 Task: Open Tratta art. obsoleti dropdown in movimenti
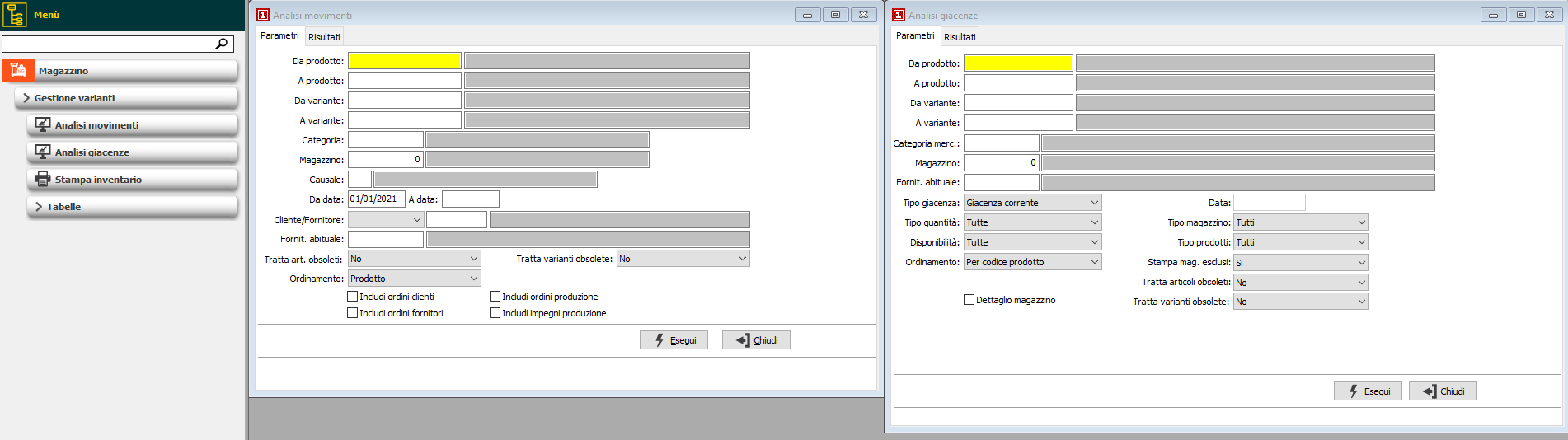pos(415,259)
